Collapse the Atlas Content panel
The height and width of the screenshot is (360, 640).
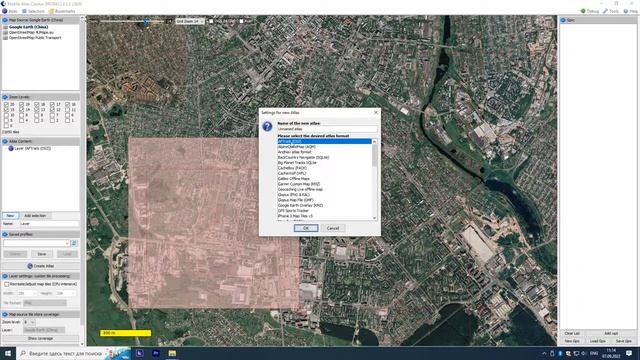point(5,141)
